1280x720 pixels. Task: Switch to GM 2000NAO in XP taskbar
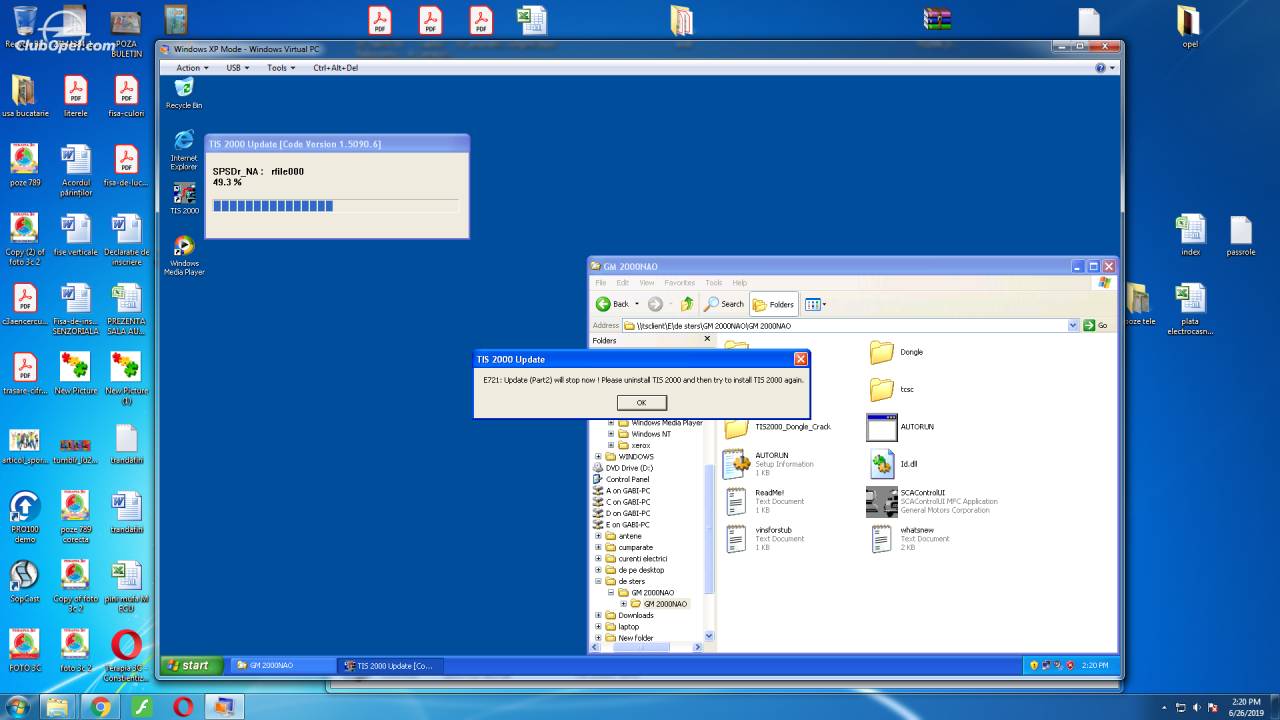282,665
